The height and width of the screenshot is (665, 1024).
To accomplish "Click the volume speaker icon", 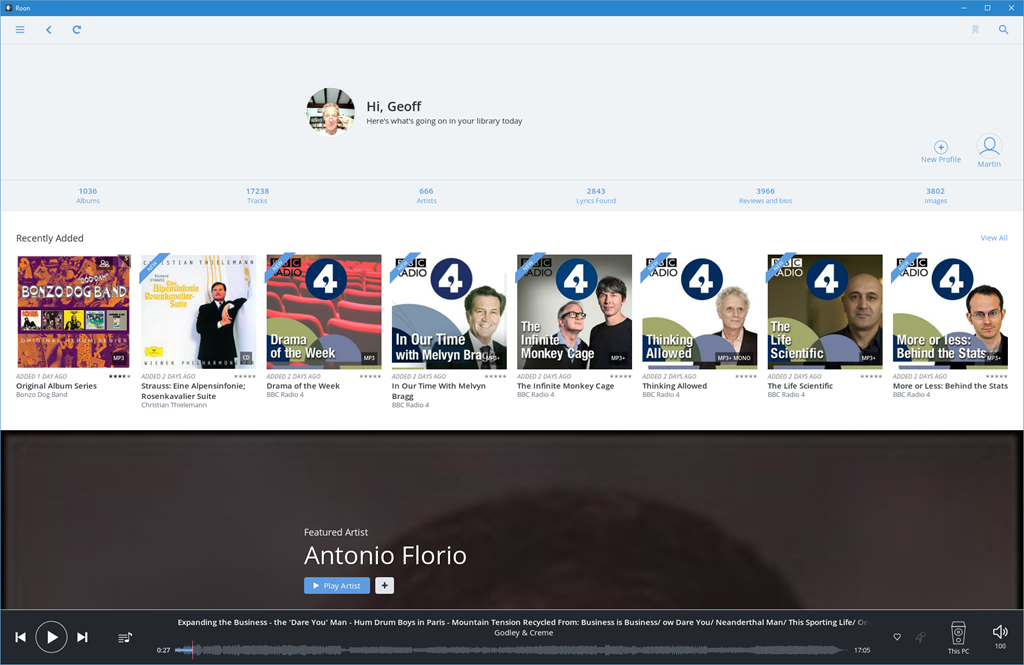I will pyautogui.click(x=999, y=632).
